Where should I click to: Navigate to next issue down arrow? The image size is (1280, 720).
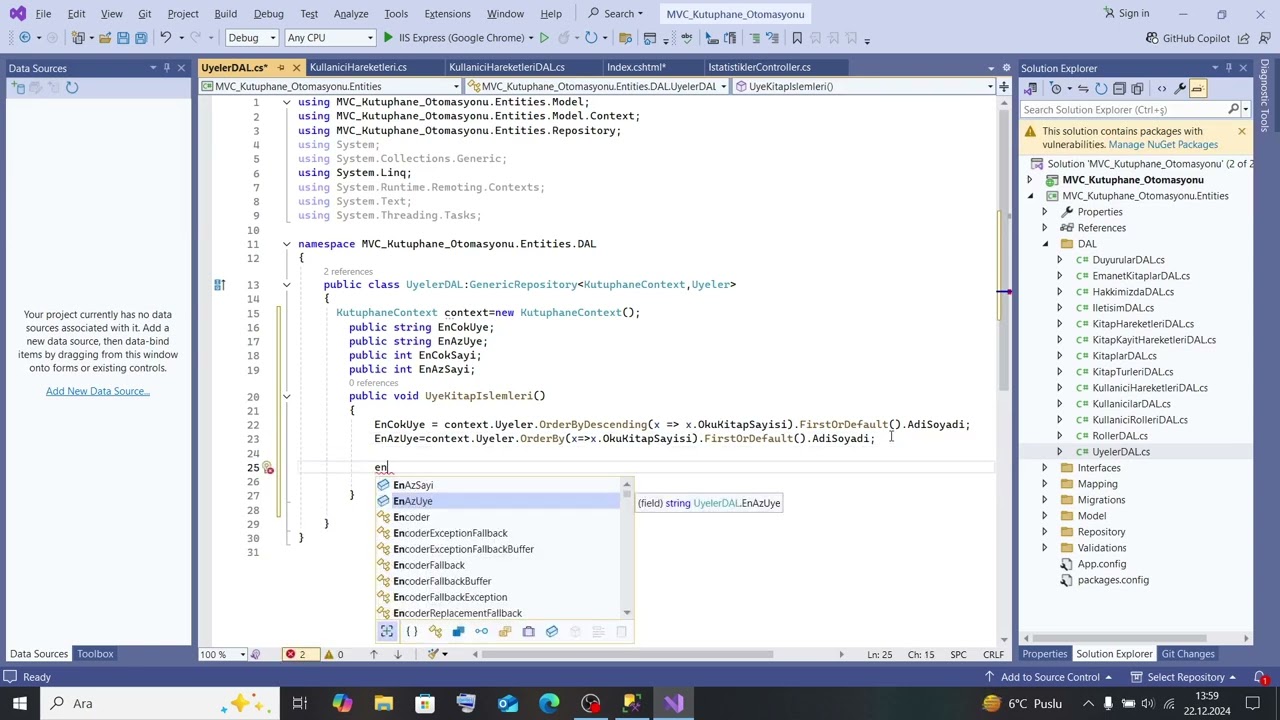(x=397, y=654)
